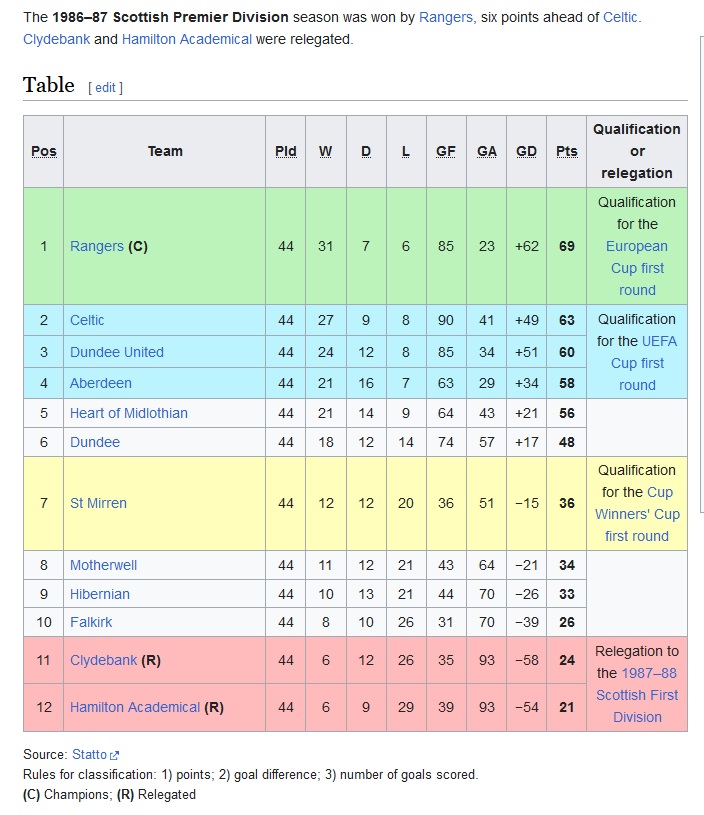Click the Team column header

click(164, 150)
